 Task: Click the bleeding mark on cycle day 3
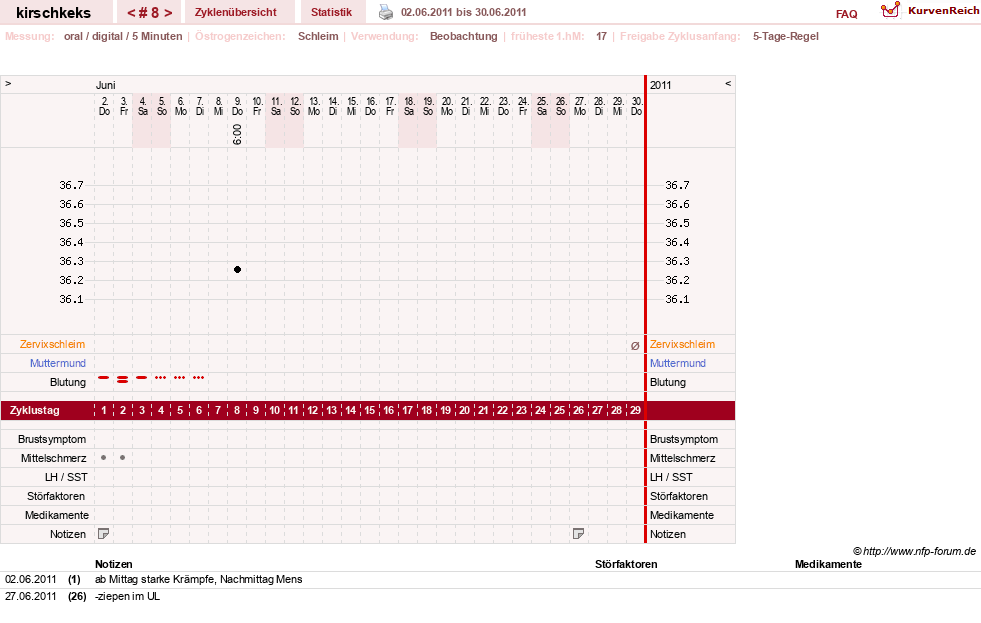(142, 378)
